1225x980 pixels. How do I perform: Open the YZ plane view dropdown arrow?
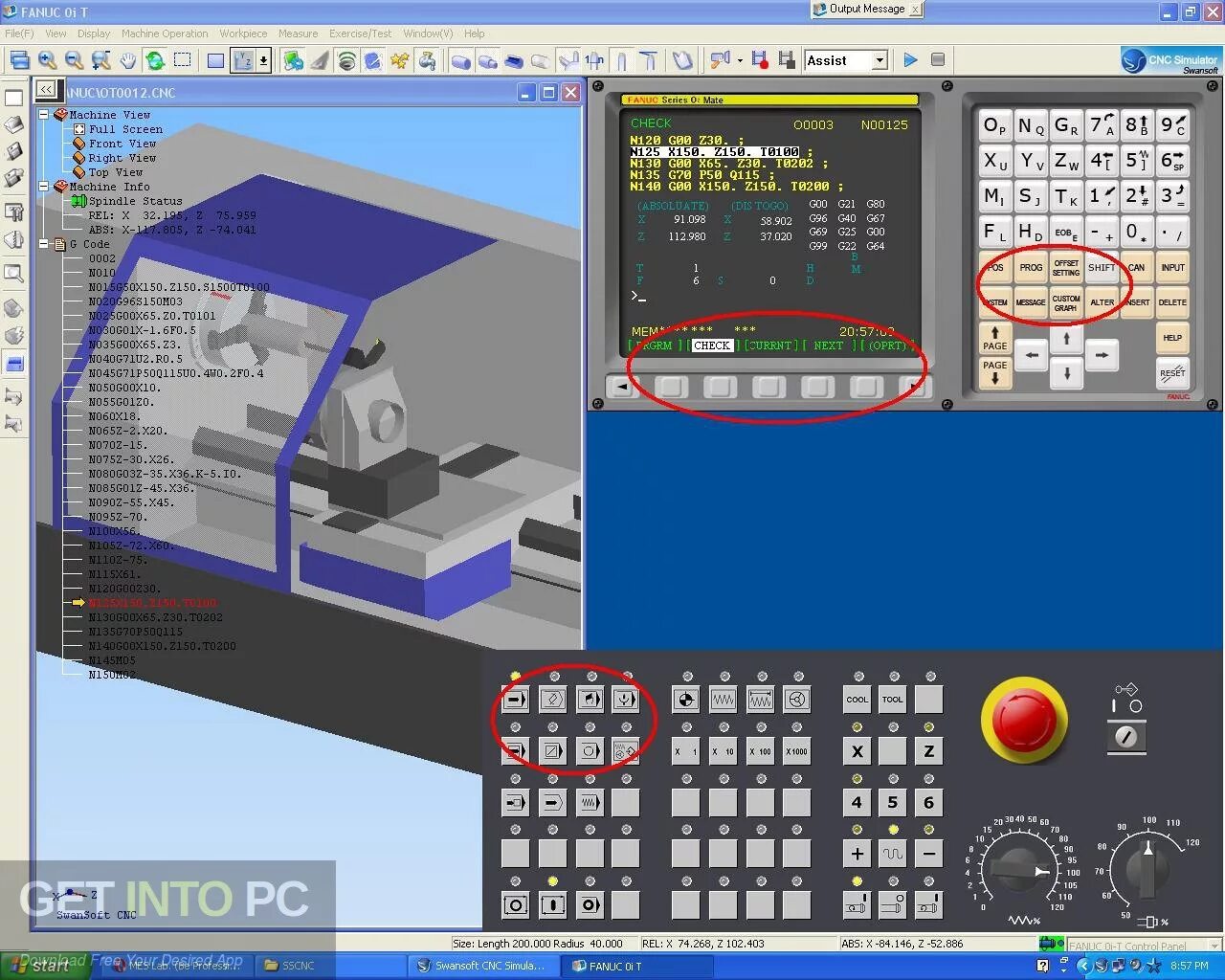(263, 60)
